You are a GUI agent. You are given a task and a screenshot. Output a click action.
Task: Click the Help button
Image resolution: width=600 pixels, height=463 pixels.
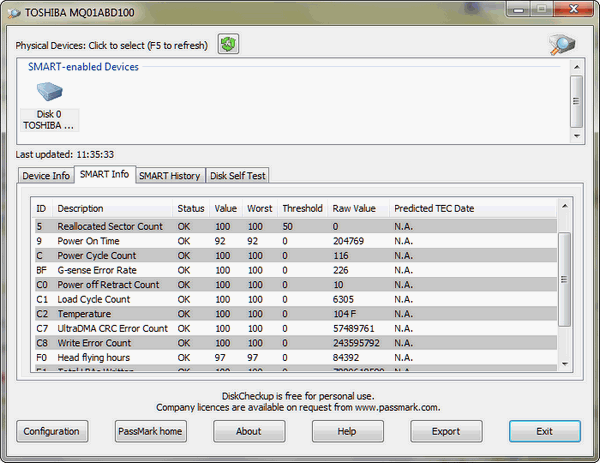347,431
